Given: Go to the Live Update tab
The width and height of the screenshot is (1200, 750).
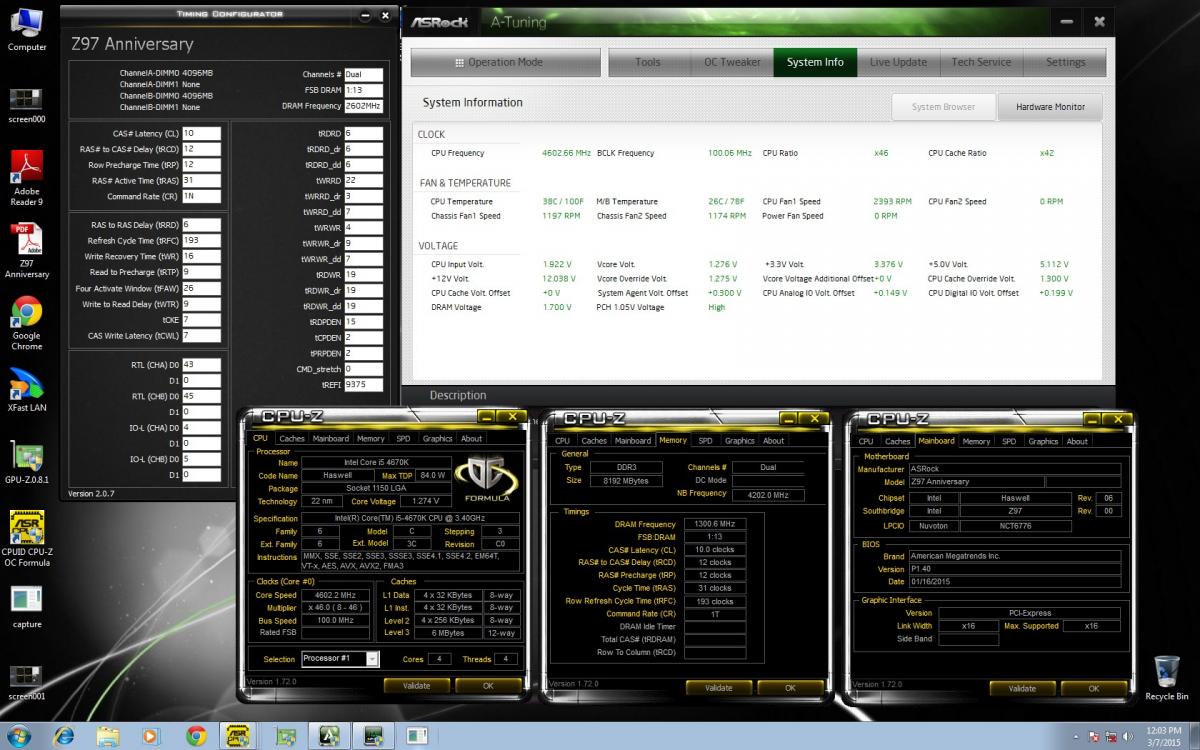Looking at the screenshot, I should 898,62.
